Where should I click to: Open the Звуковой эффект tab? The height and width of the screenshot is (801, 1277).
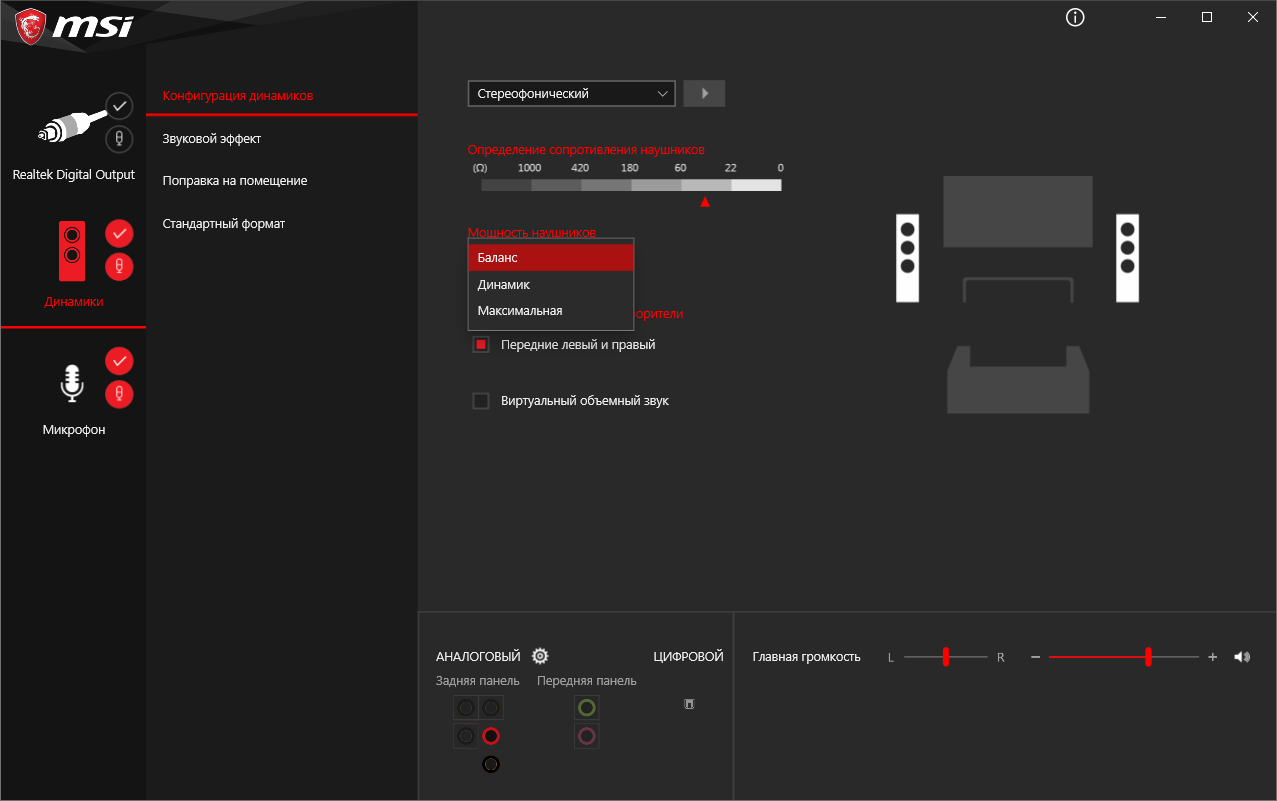click(212, 138)
